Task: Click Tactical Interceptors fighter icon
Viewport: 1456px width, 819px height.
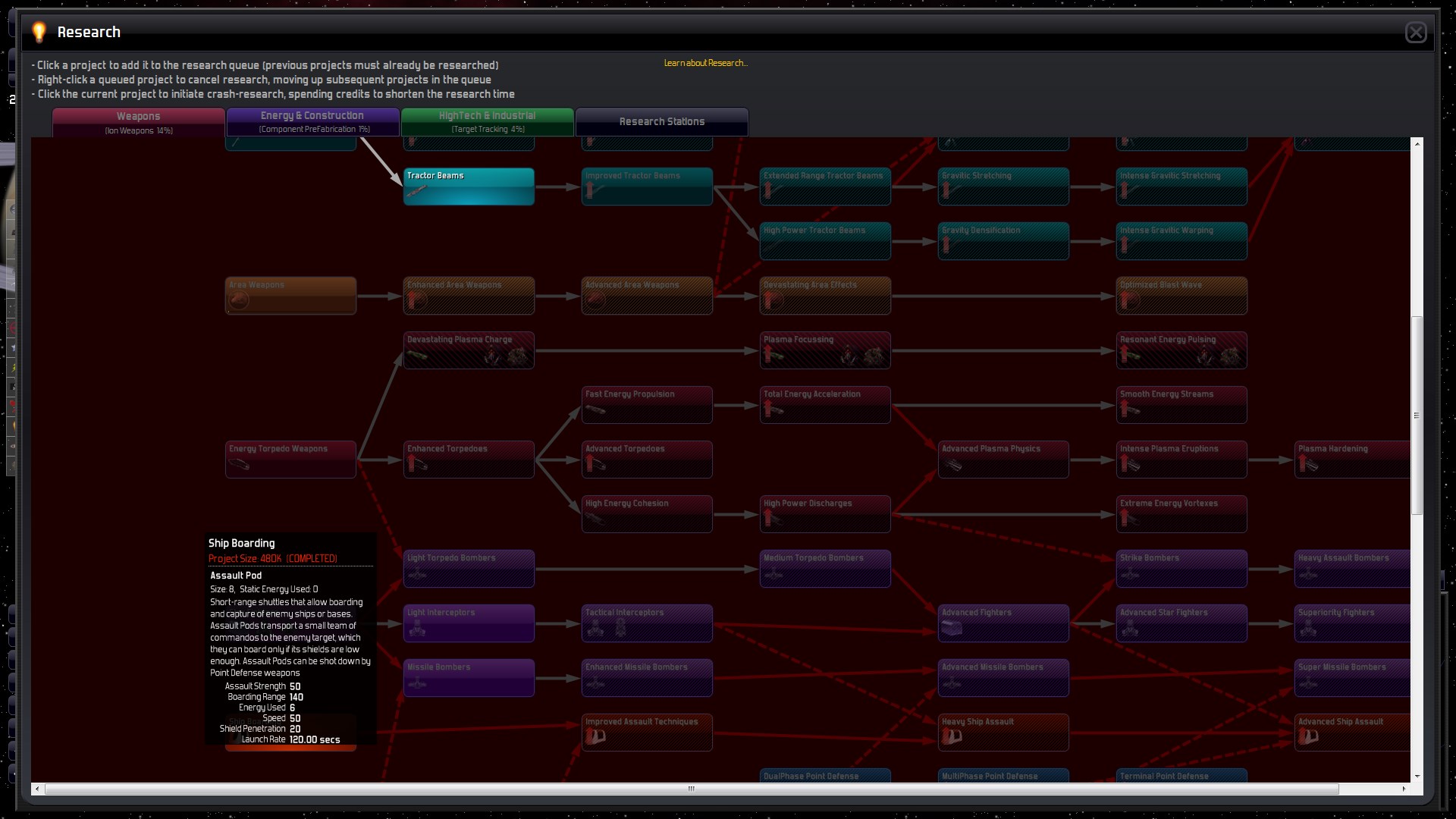Action: click(595, 628)
